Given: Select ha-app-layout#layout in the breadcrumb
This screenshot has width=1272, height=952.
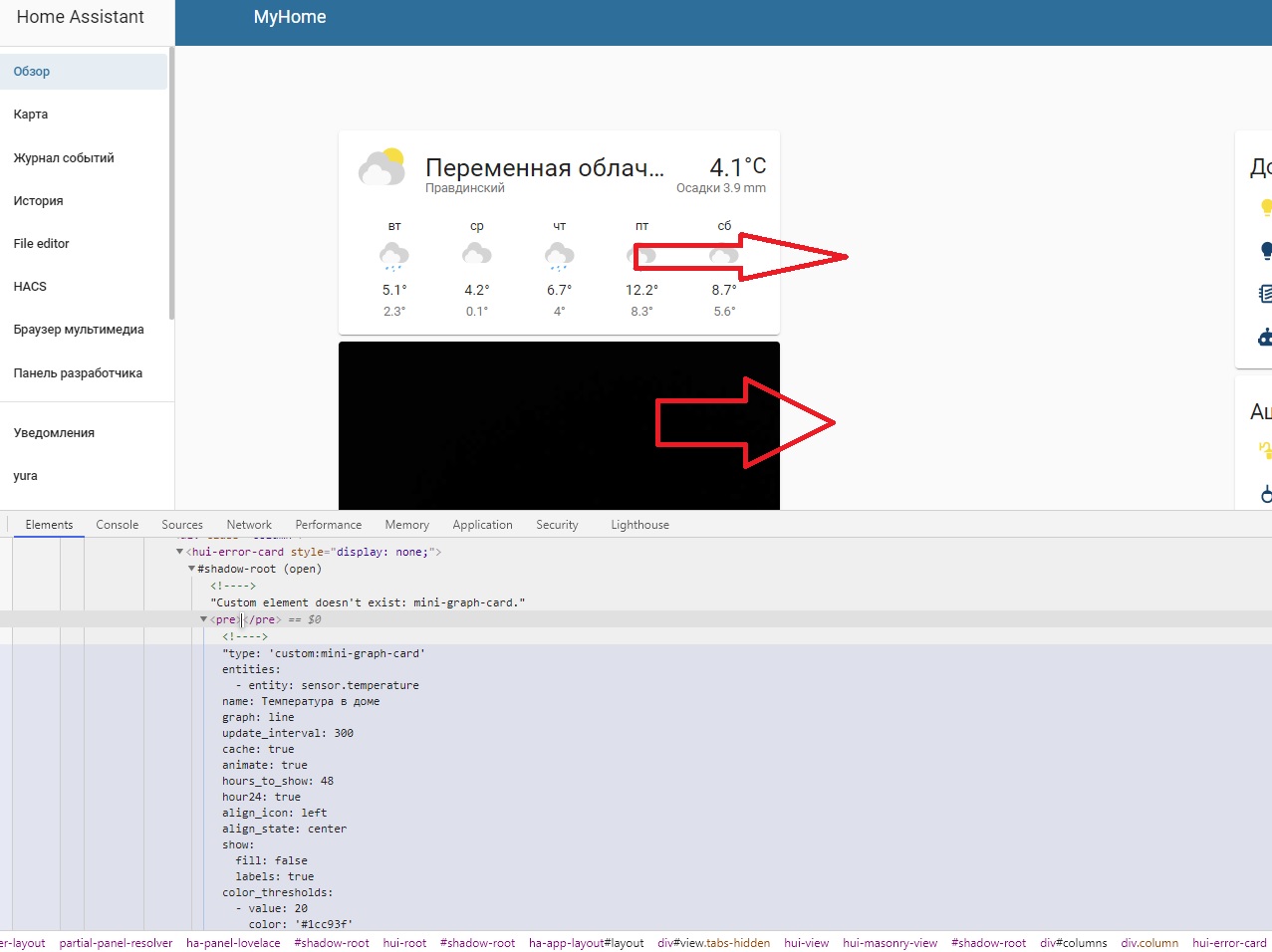Looking at the screenshot, I should 587,943.
